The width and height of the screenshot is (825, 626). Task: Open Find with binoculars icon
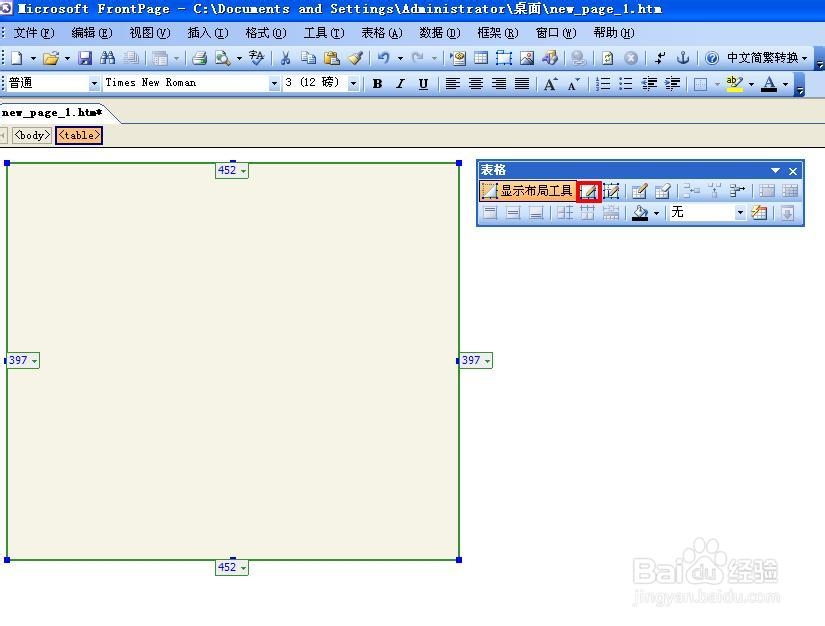click(107, 58)
